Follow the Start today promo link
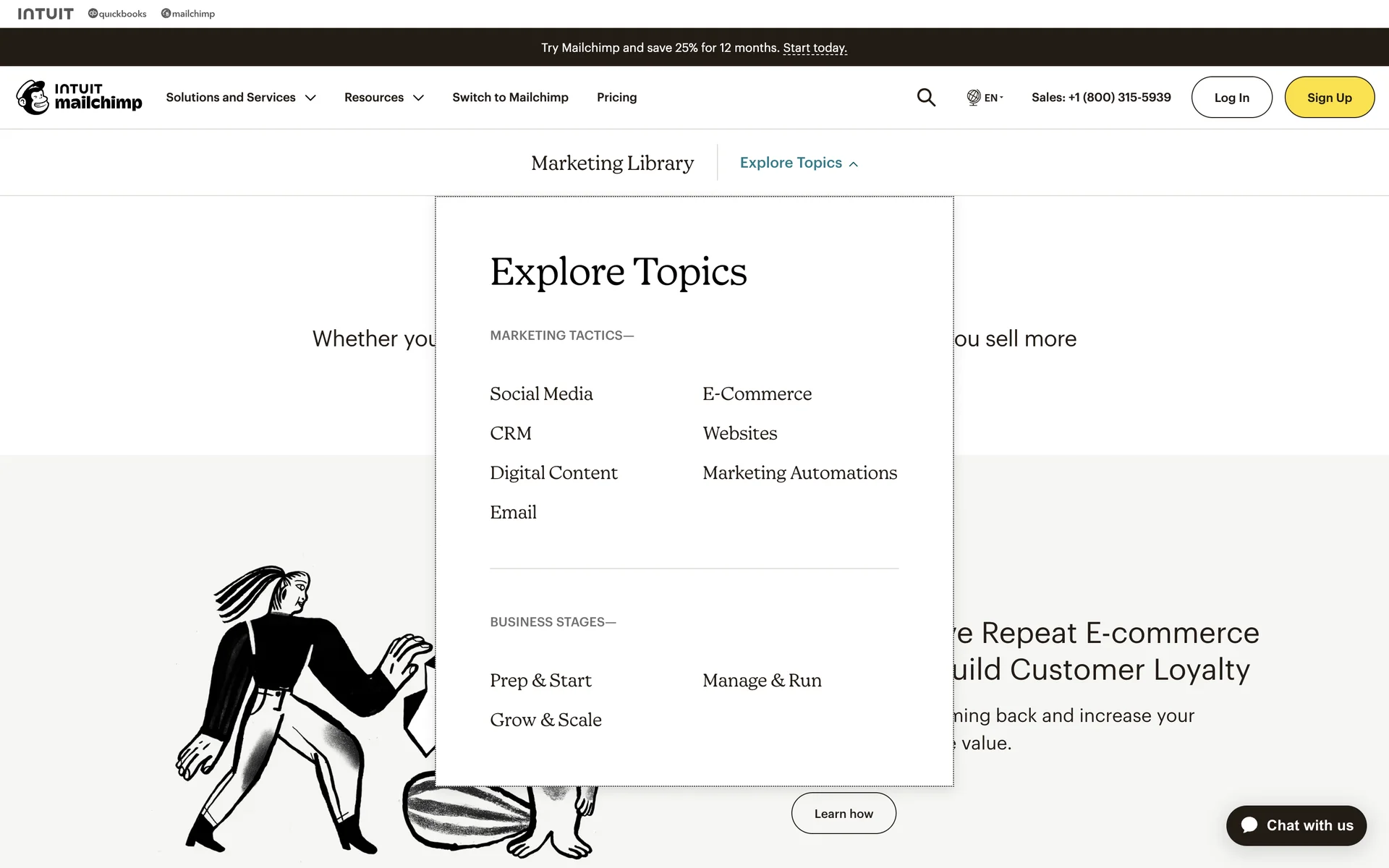 pyautogui.click(x=815, y=48)
